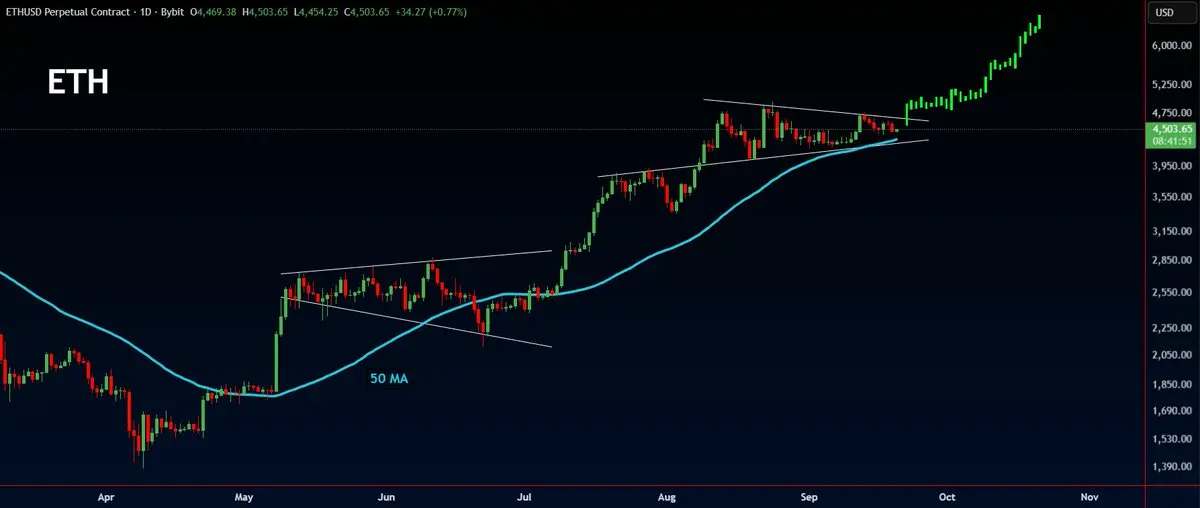1200x508 pixels.
Task: Click the ETHUSD Perpetual Contract symbol title
Action: point(66,12)
